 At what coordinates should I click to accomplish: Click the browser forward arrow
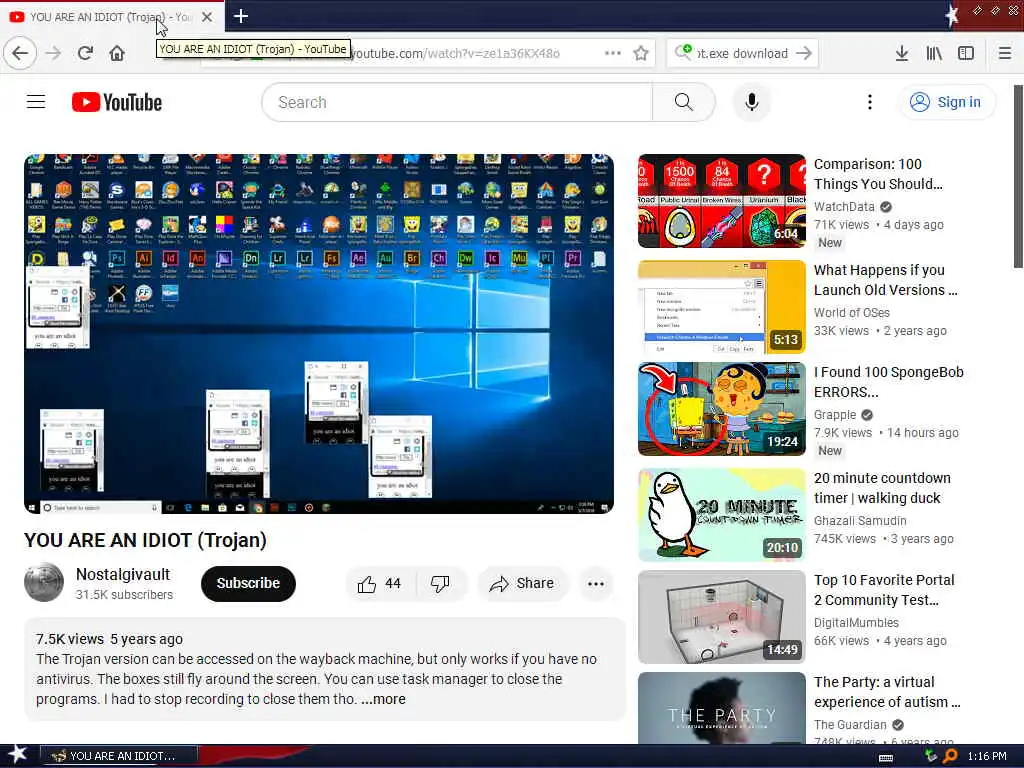click(54, 53)
